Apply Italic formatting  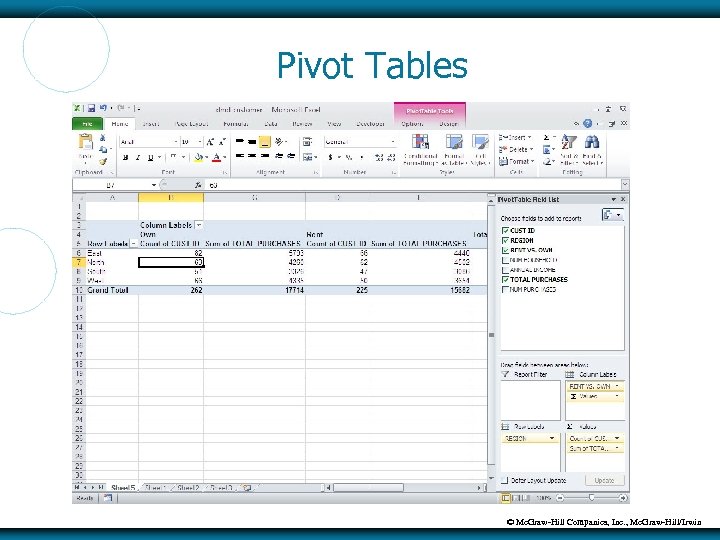(138, 158)
